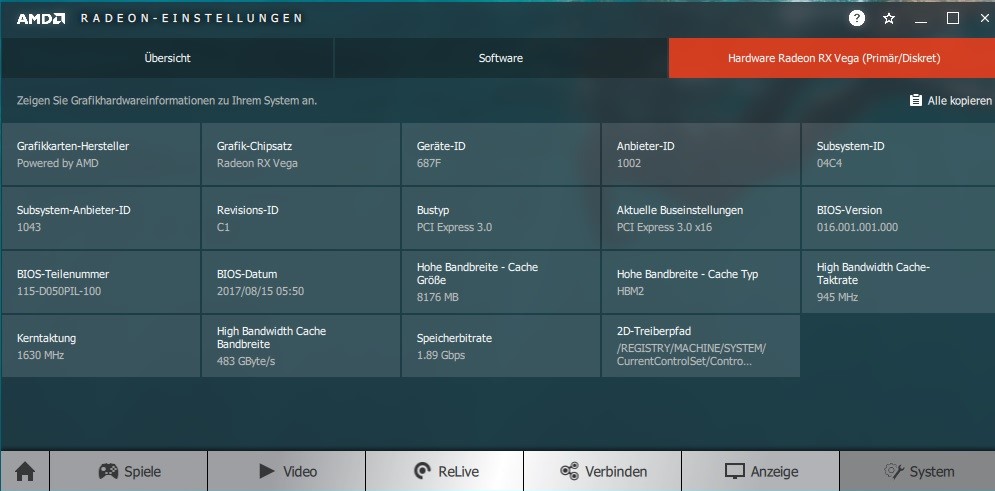Click the Subsystem-Anbieter-ID value 1043

tap(29, 227)
